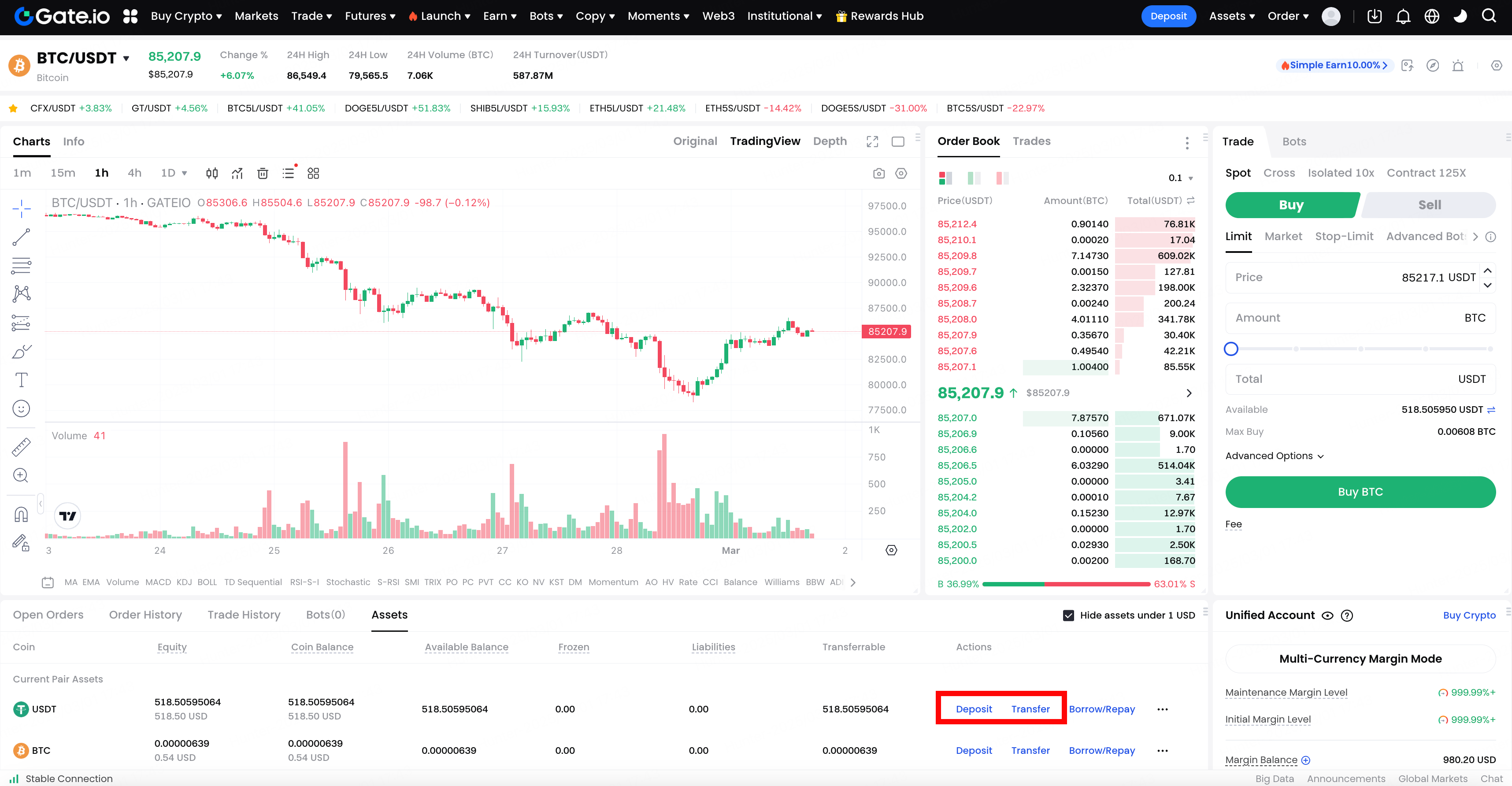Click the notification bell icon
Viewport: 1512px width, 786px height.
tap(1403, 16)
